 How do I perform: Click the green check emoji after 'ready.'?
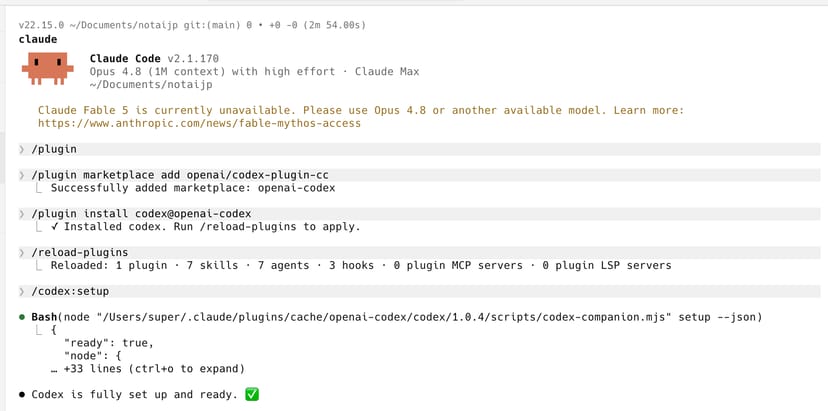pos(251,394)
